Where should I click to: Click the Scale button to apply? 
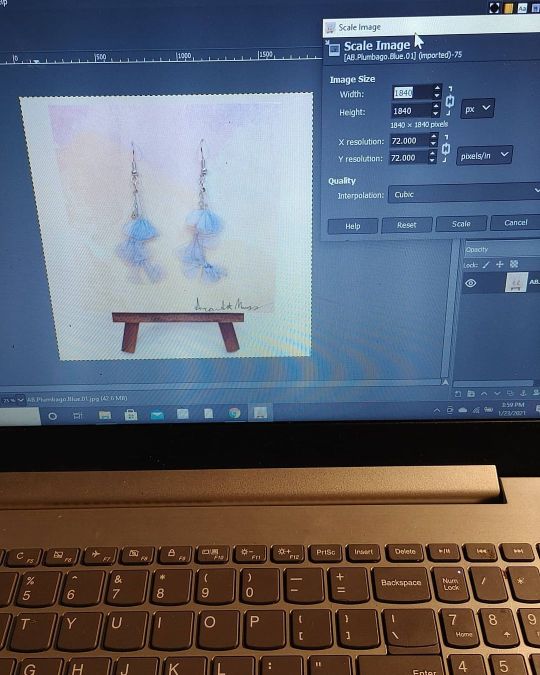[x=461, y=224]
